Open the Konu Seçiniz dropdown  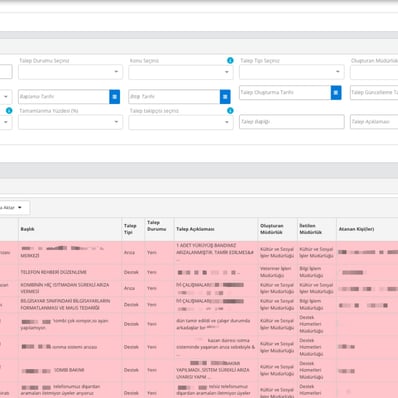(x=181, y=72)
